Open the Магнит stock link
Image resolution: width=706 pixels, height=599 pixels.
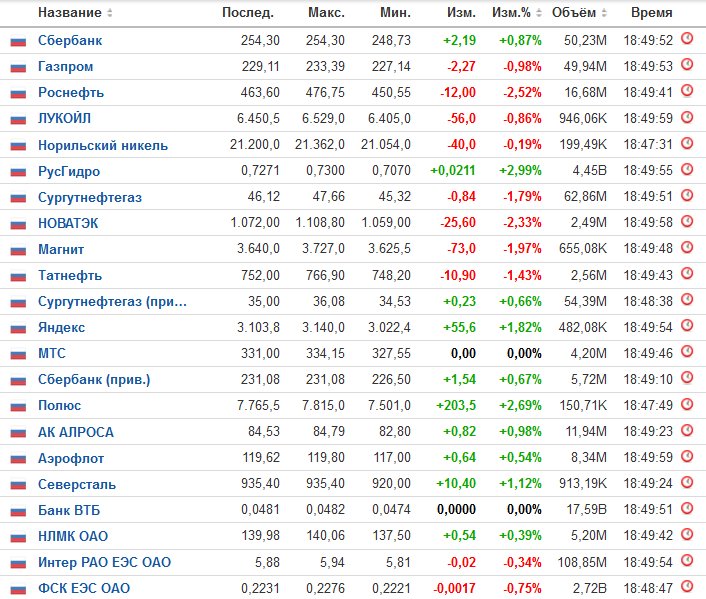(x=61, y=249)
